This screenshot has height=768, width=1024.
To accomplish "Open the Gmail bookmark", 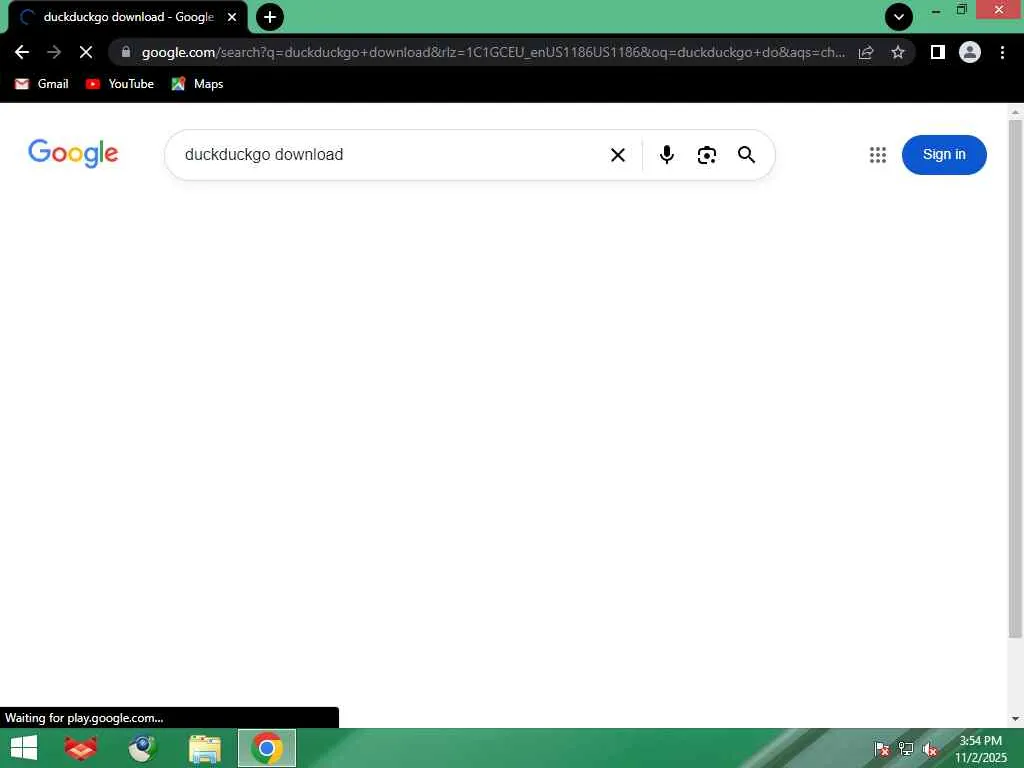I will (x=42, y=84).
